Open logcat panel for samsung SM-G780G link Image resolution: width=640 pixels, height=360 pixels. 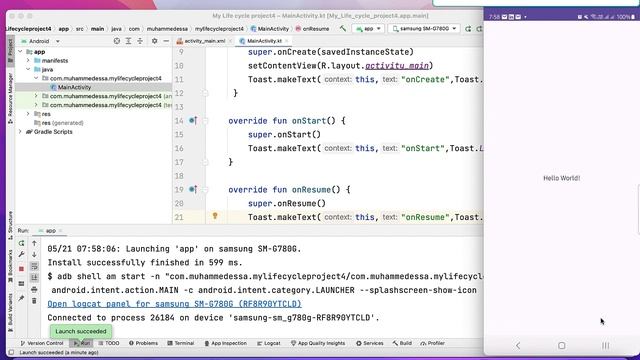click(174, 304)
